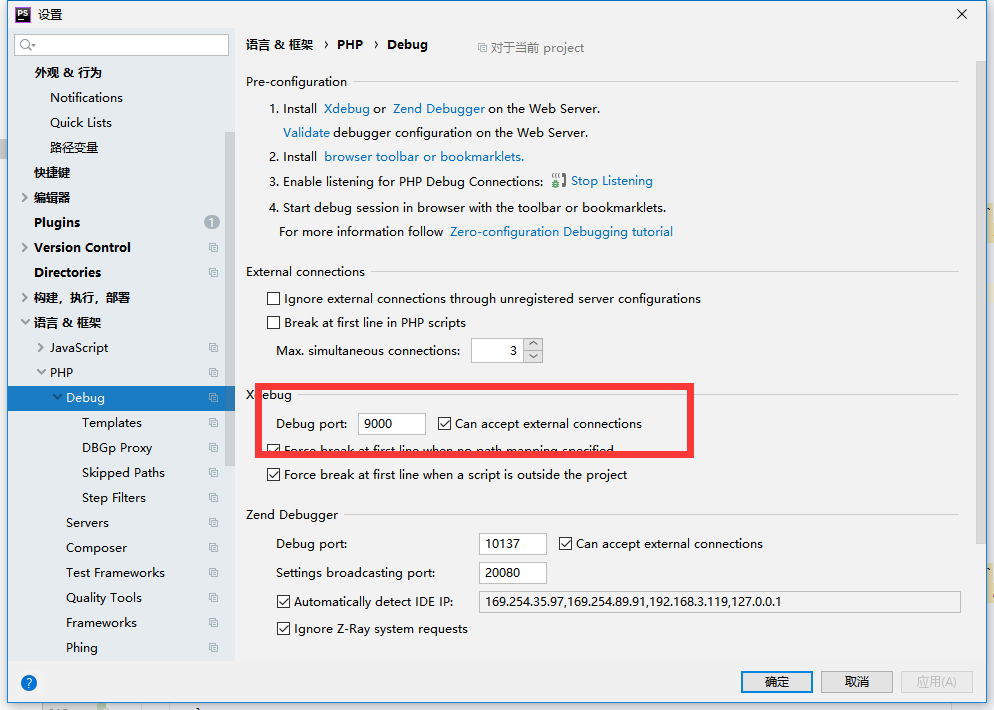Toggle Ignore external connections through unregistered servers
Screen dimensions: 994x710
273,299
